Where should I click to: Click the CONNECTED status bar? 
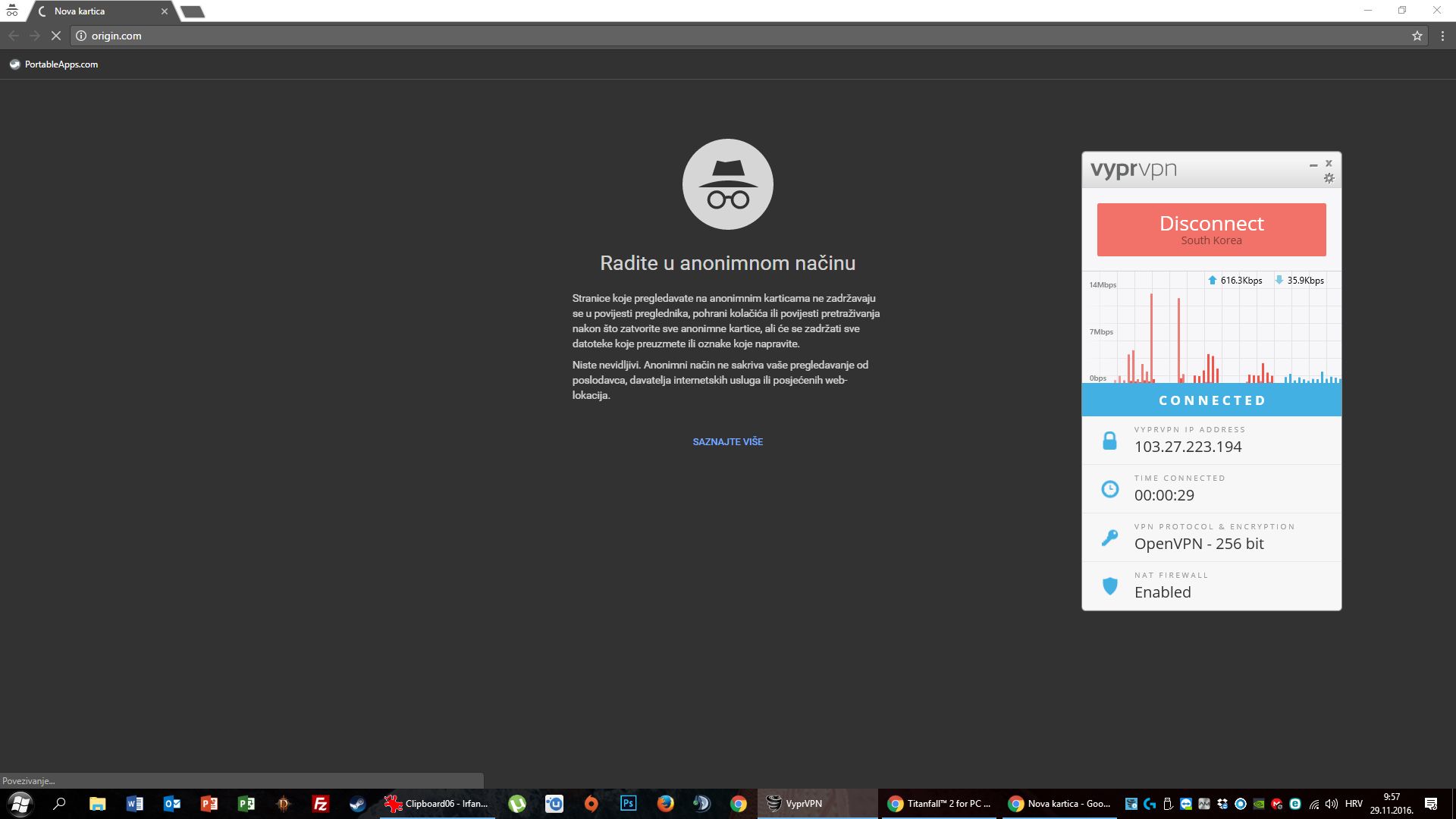[1211, 400]
